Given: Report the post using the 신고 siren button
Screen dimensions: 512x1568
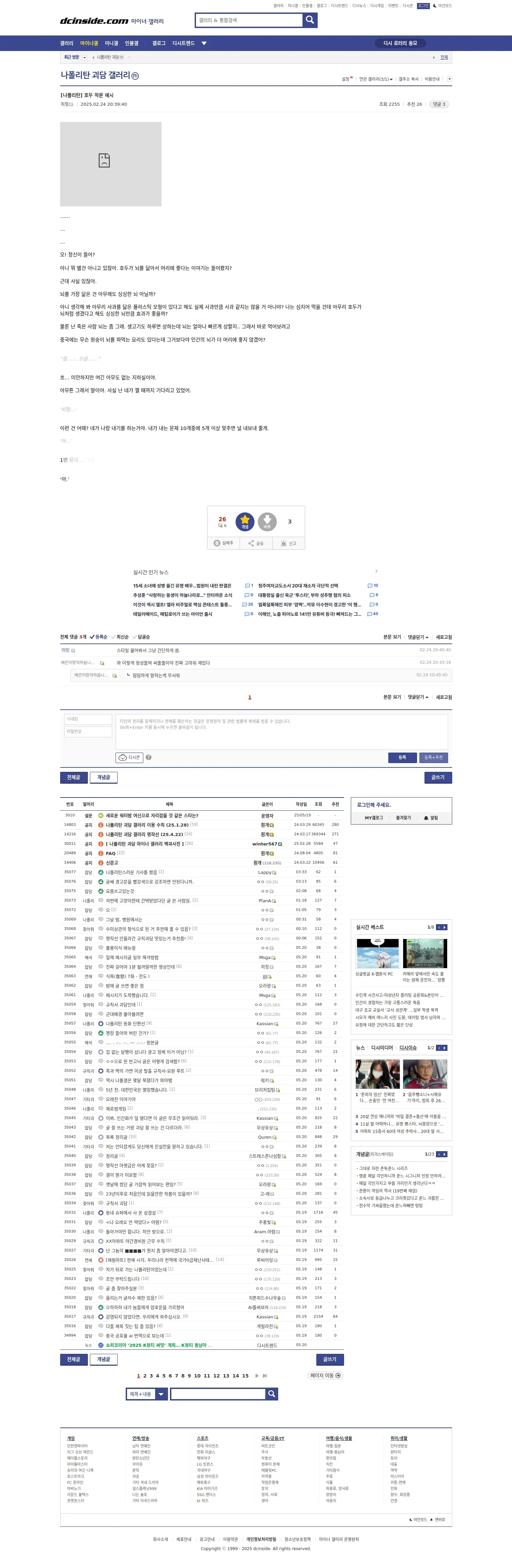Looking at the screenshot, I should tap(289, 543).
